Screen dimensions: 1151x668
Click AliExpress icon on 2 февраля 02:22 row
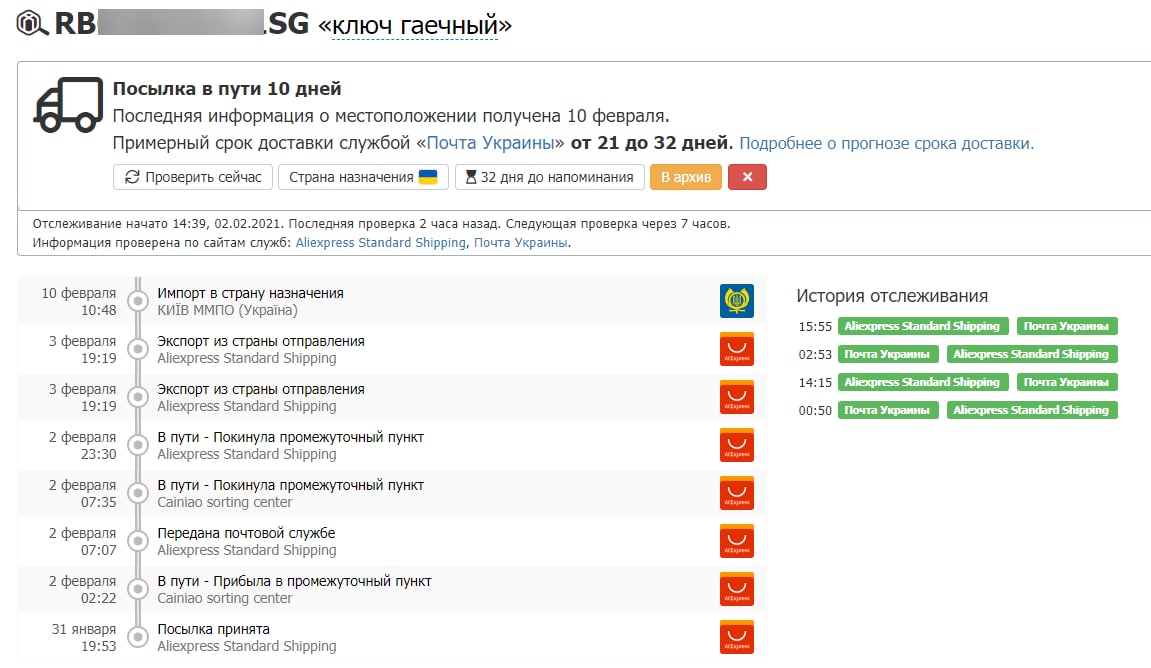736,589
